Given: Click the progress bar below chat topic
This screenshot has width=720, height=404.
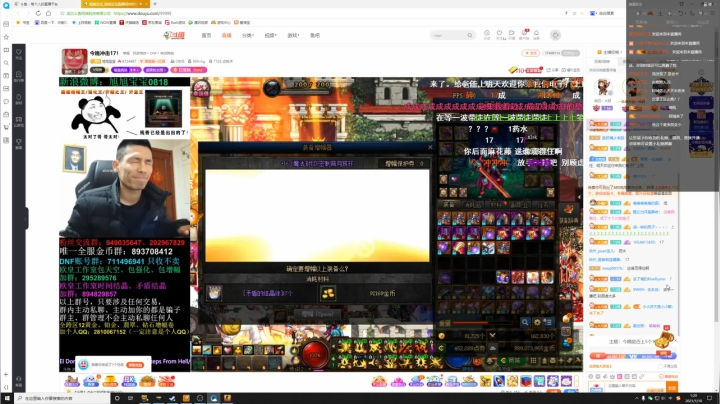Looking at the screenshot, I should 633,356.
